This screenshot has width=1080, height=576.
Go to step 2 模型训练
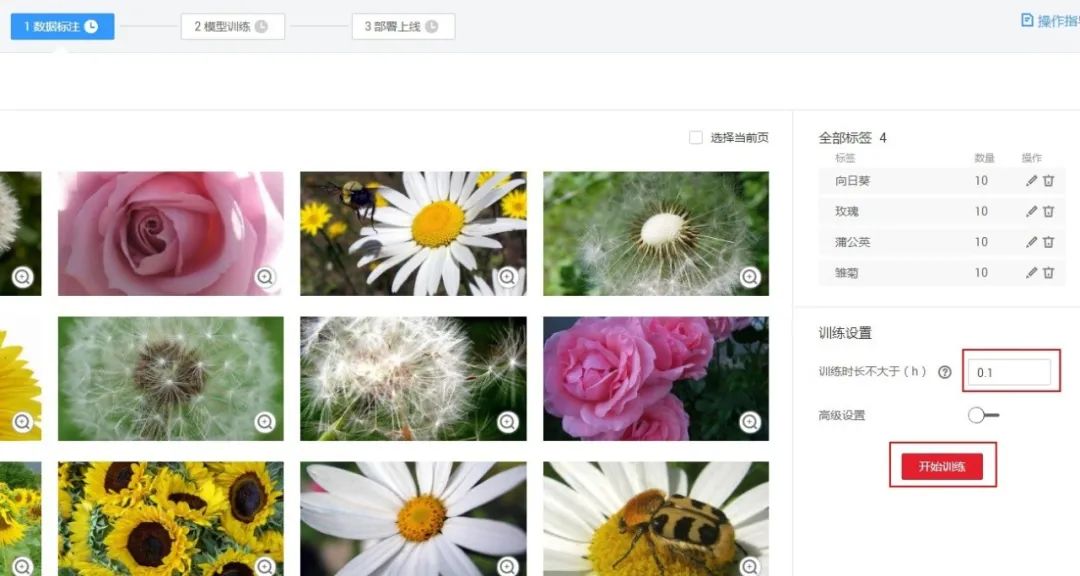tap(233, 26)
